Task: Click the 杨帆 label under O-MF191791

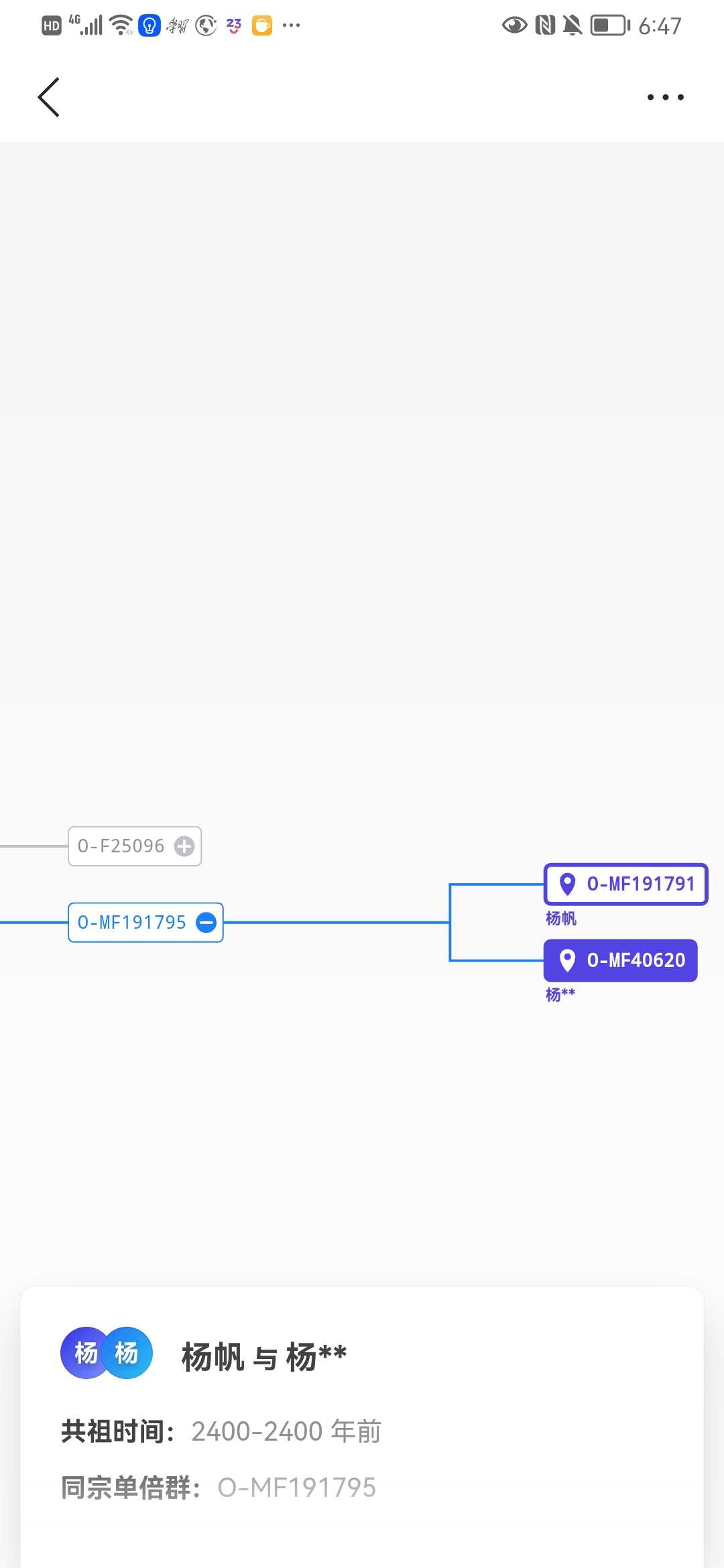Action: tap(561, 918)
